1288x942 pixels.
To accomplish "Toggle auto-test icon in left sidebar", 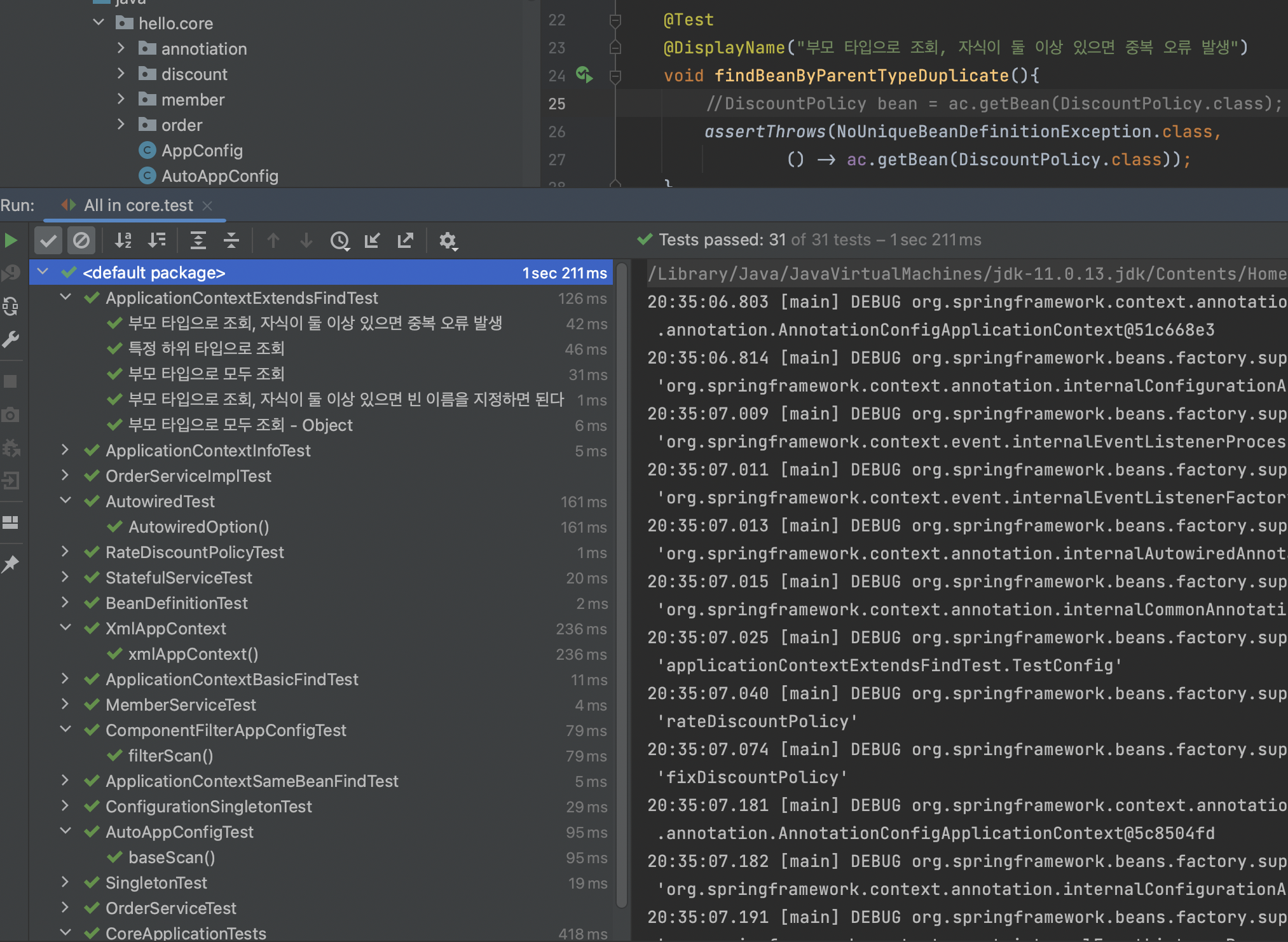I will tap(11, 306).
